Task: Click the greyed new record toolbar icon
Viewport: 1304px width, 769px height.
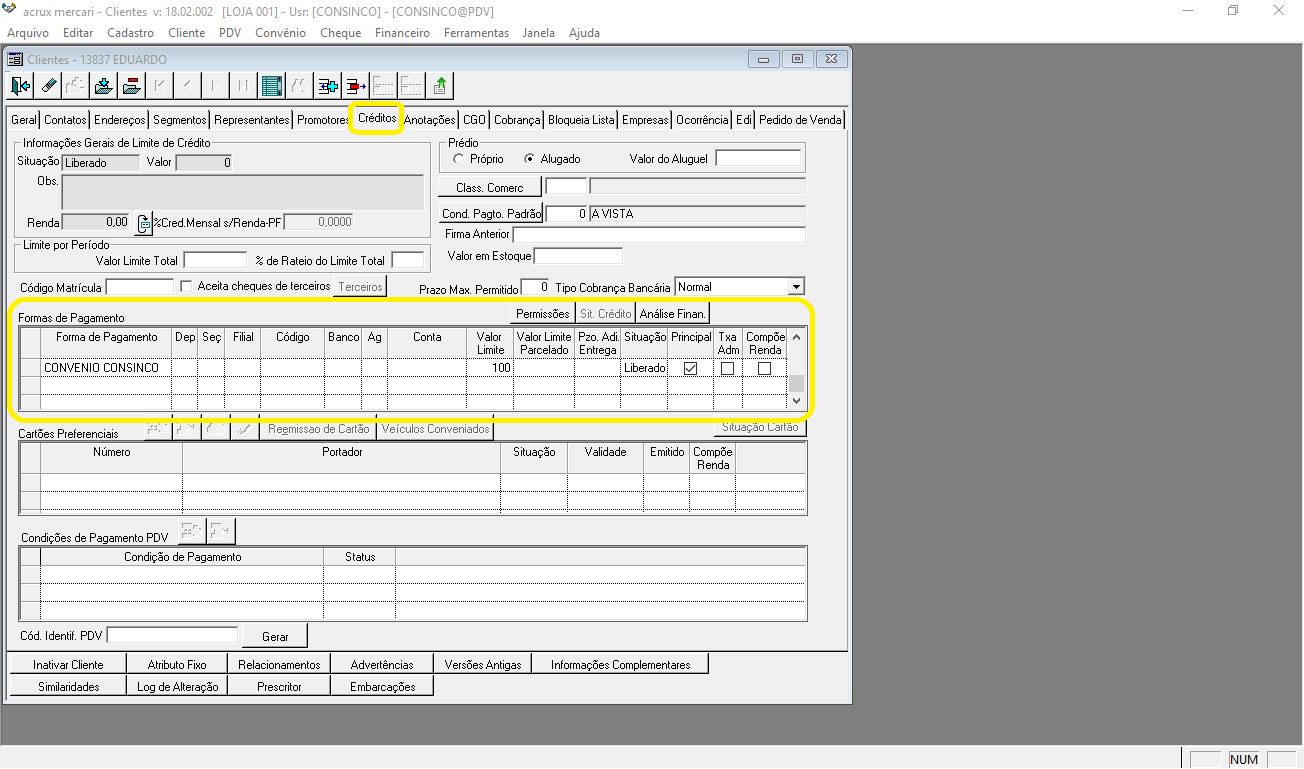Action: pos(75,86)
